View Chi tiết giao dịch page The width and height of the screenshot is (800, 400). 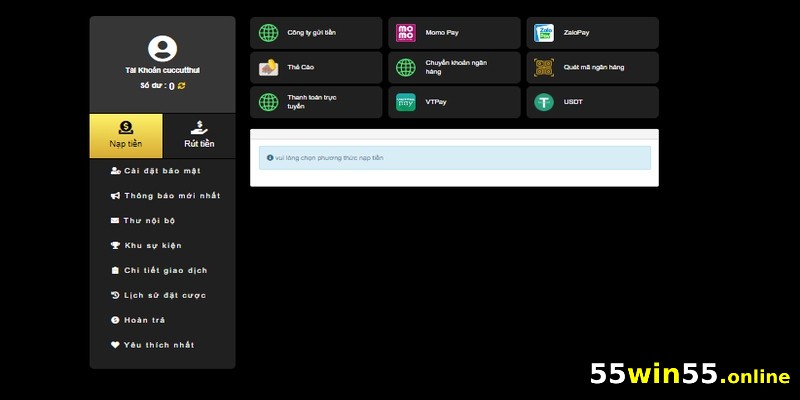165,271
